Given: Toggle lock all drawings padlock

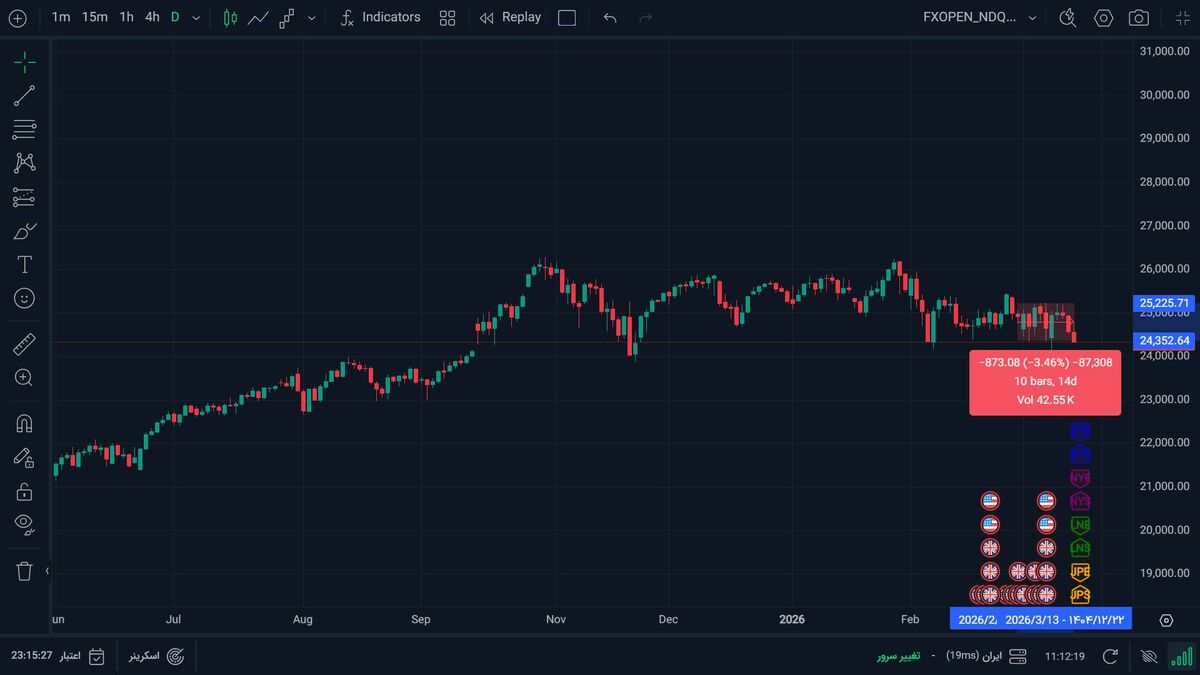Looking at the screenshot, I should (x=24, y=491).
